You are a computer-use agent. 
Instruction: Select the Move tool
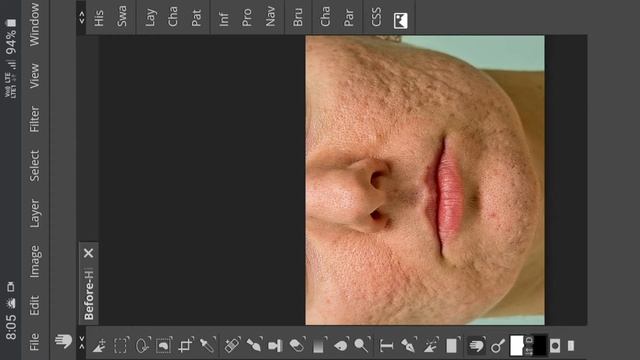tap(99, 346)
